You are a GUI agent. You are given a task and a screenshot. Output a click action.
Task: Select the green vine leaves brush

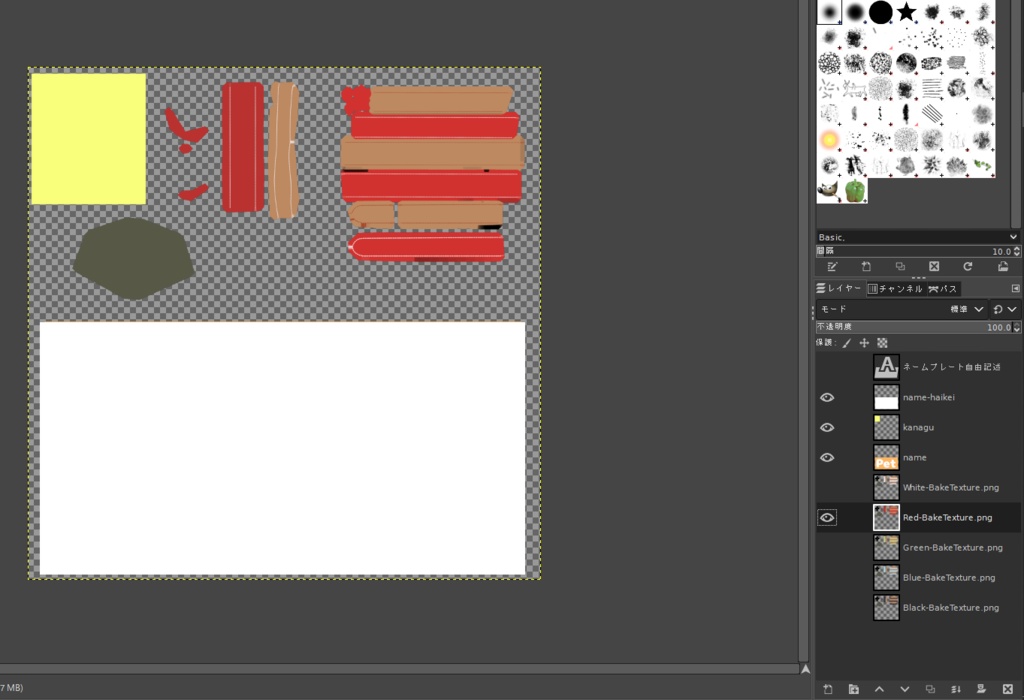[x=983, y=165]
